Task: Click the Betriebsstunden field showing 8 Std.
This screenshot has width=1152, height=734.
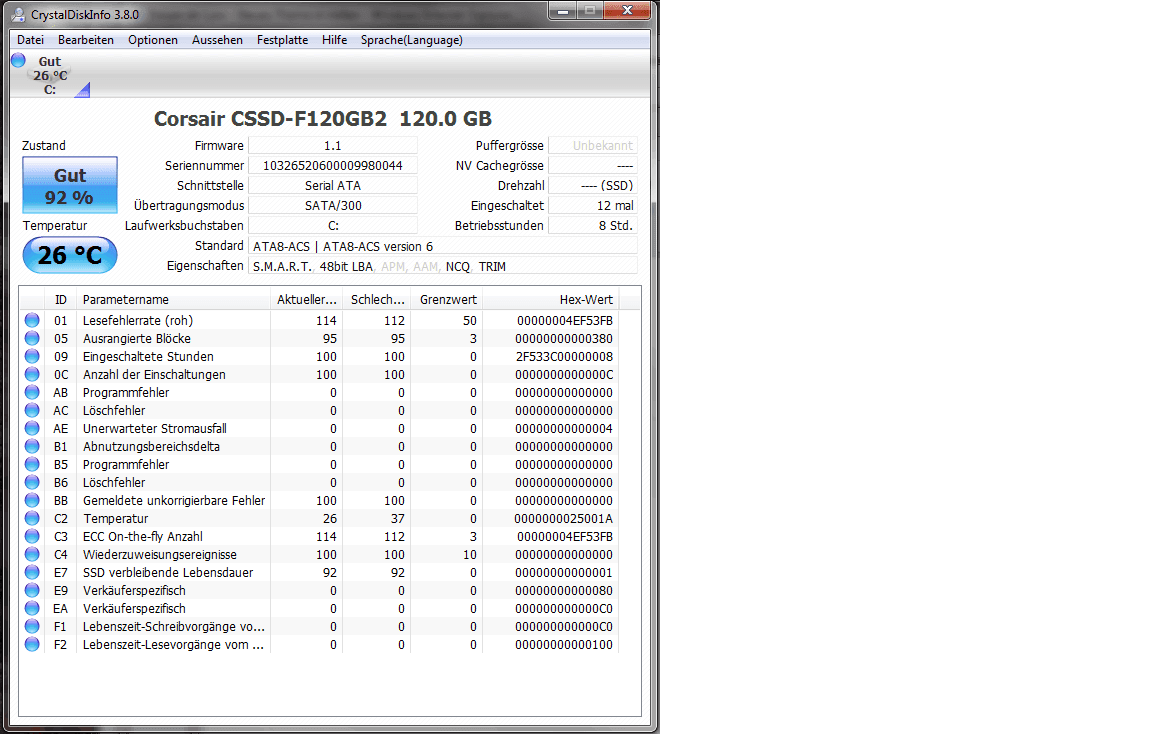Action: 593,226
